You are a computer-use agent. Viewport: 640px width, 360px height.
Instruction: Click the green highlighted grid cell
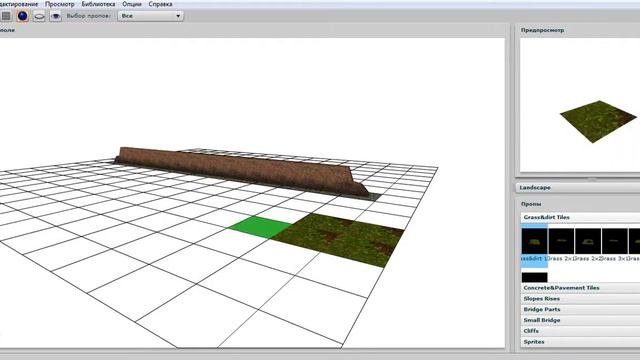coord(260,227)
